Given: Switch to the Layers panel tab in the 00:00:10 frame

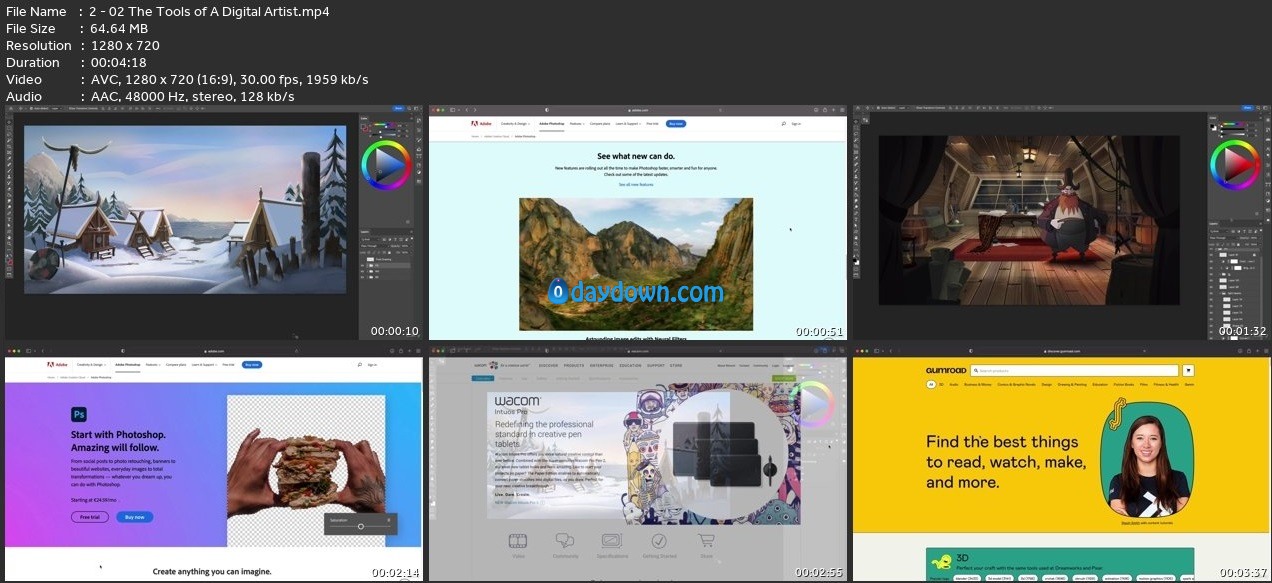Looking at the screenshot, I should (367, 233).
